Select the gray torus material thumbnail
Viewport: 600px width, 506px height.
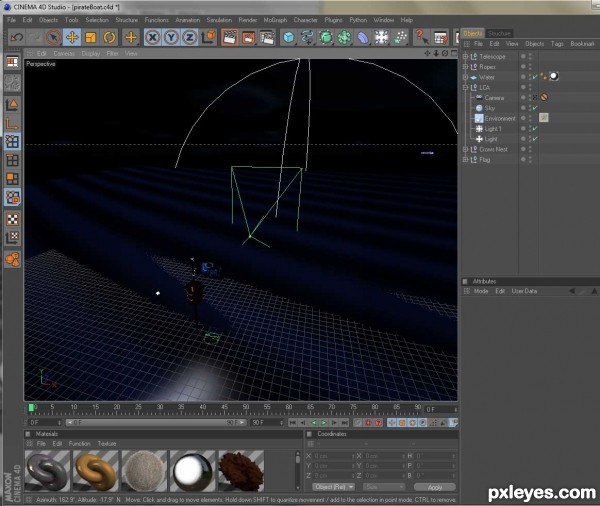tap(47, 471)
